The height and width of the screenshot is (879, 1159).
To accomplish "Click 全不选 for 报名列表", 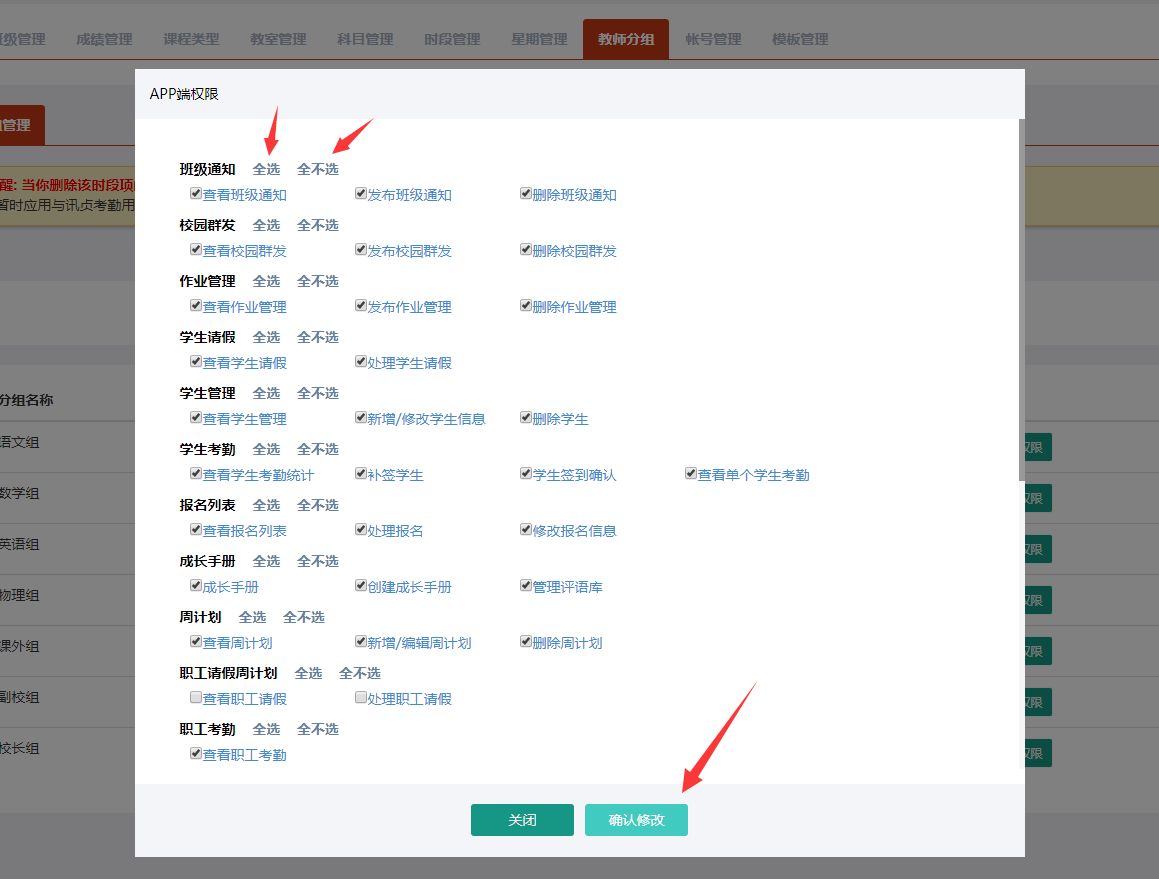I will tap(318, 506).
